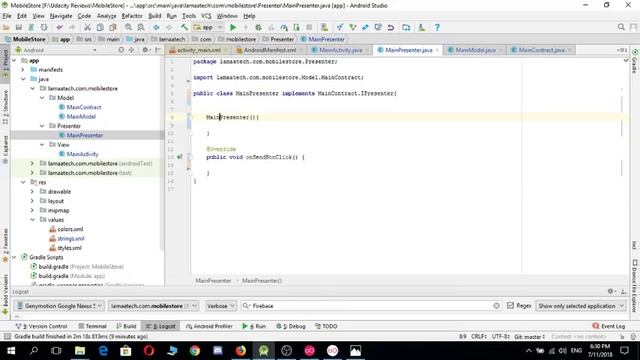Open the TODO tool window
The height and width of the screenshot is (360, 640).
tap(326, 326)
